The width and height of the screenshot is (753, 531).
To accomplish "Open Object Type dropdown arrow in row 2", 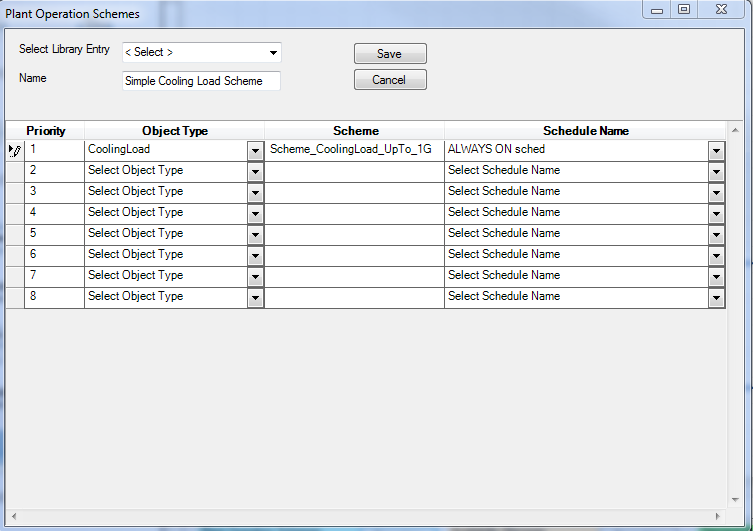I will 256,171.
